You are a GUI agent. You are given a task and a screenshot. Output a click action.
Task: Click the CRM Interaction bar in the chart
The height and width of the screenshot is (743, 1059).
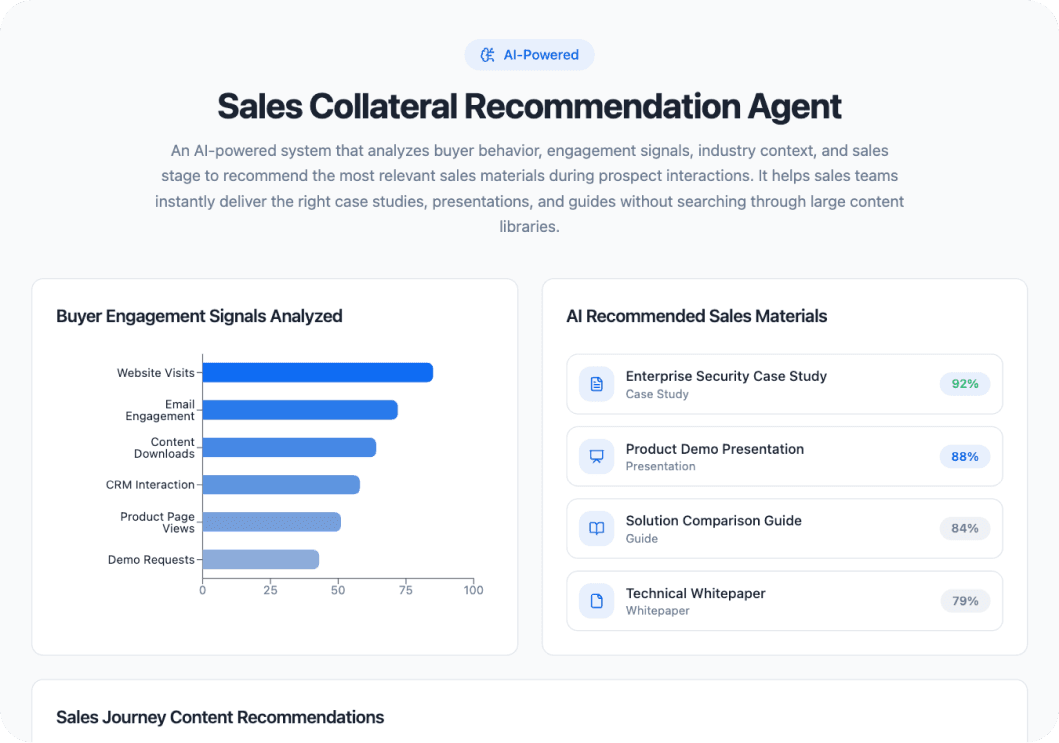click(280, 484)
